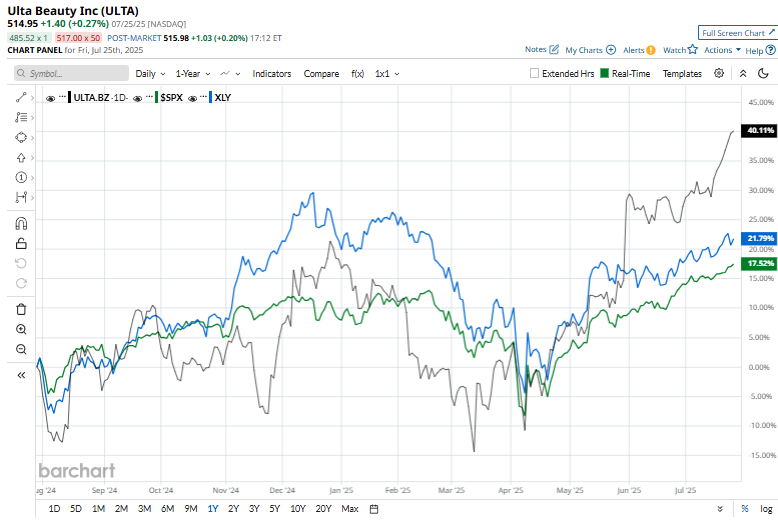The height and width of the screenshot is (520, 778).
Task: Select the 1D time range
Action: click(x=54, y=509)
